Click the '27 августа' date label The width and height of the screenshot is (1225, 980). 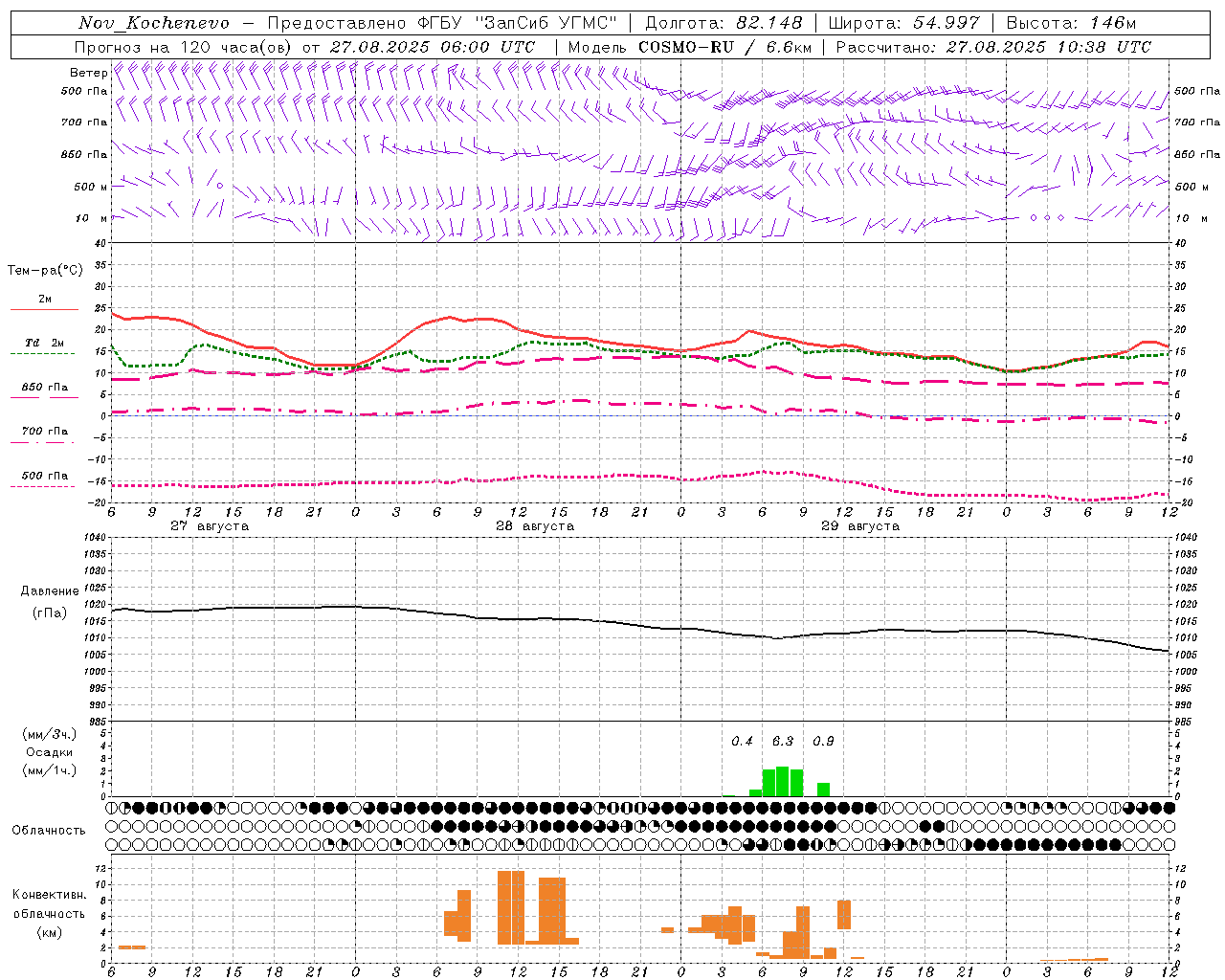210,526
